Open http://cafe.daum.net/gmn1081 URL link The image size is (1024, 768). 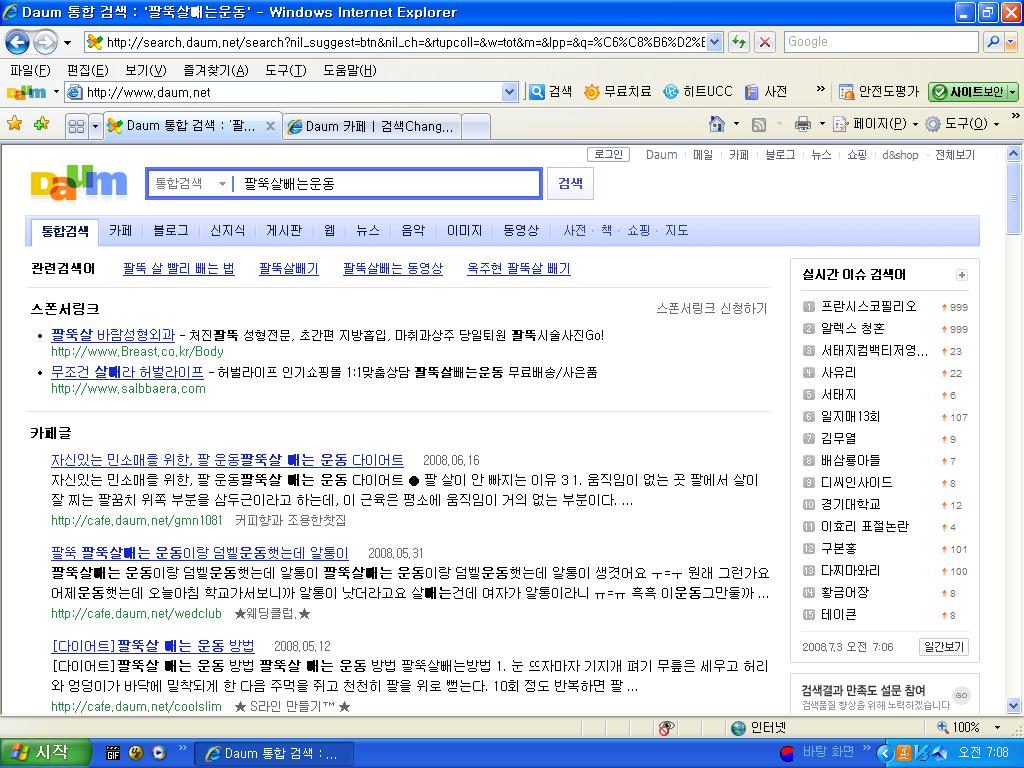coord(136,520)
